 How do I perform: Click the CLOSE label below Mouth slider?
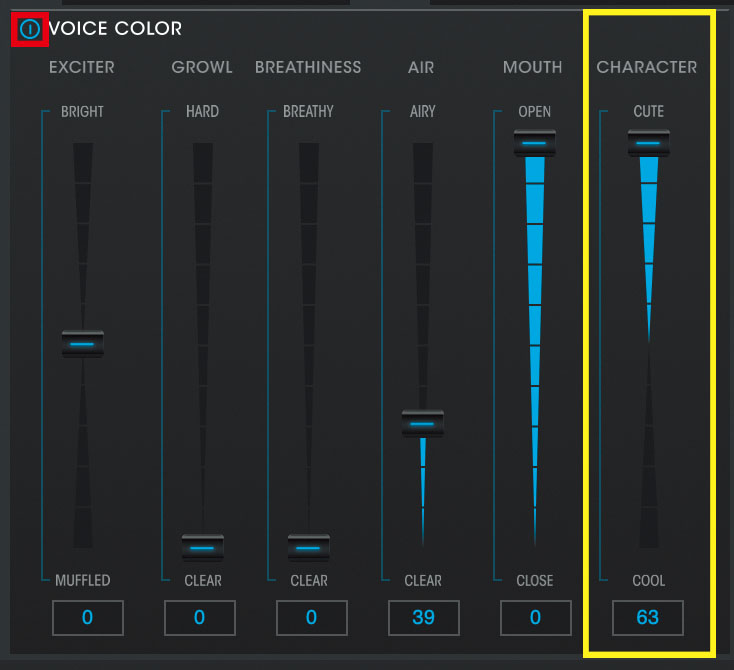point(535,581)
